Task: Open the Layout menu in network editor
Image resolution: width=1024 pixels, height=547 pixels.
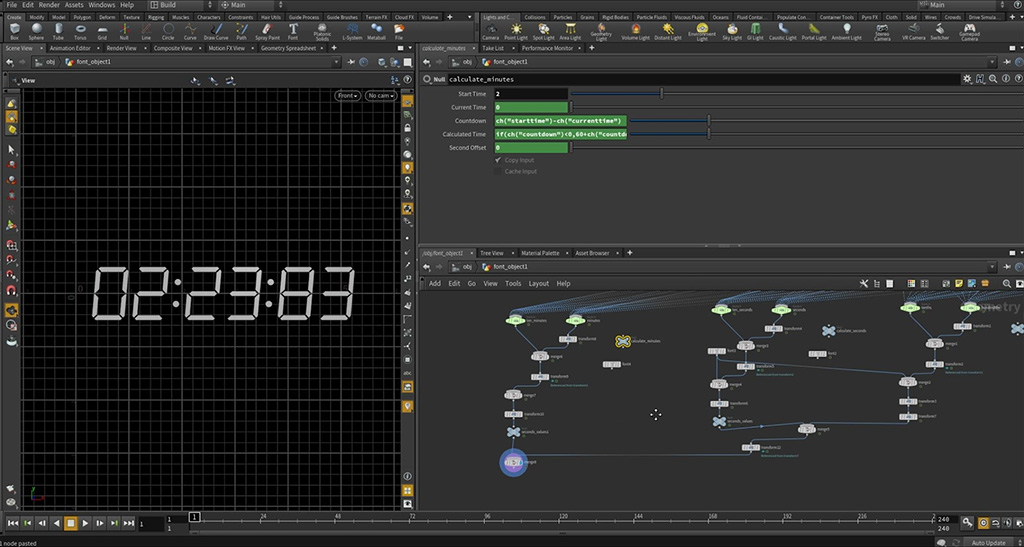Action: tap(538, 283)
